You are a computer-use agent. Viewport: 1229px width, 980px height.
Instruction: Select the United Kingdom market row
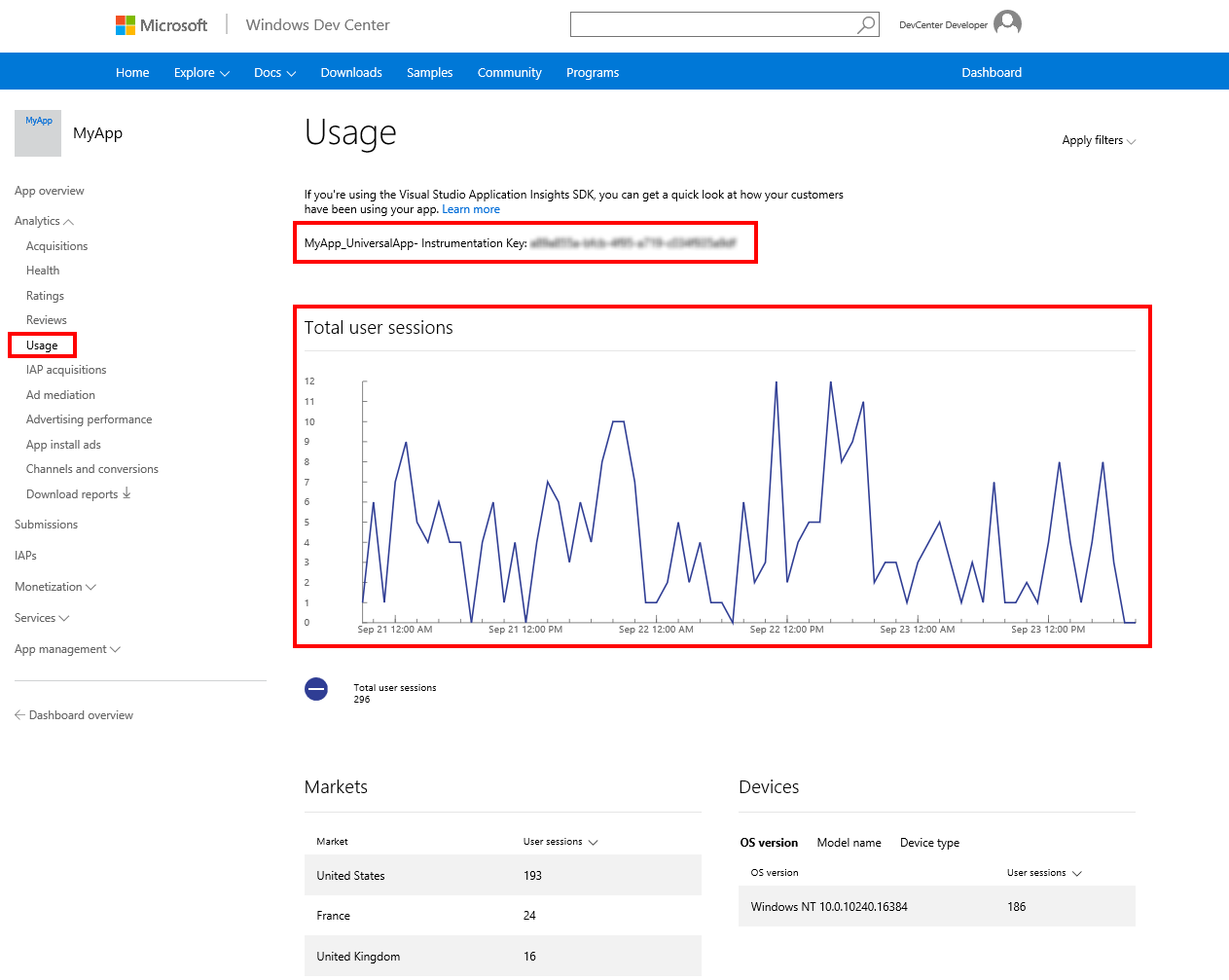click(x=502, y=957)
